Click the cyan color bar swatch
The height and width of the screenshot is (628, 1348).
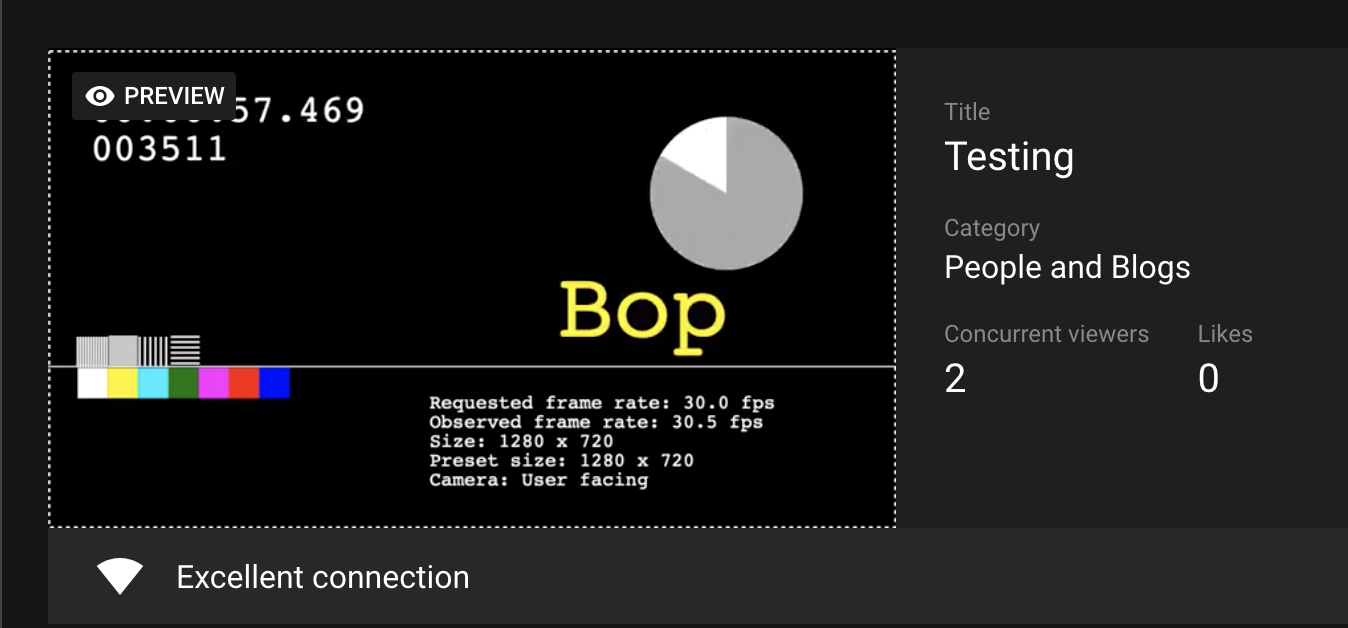coord(153,383)
